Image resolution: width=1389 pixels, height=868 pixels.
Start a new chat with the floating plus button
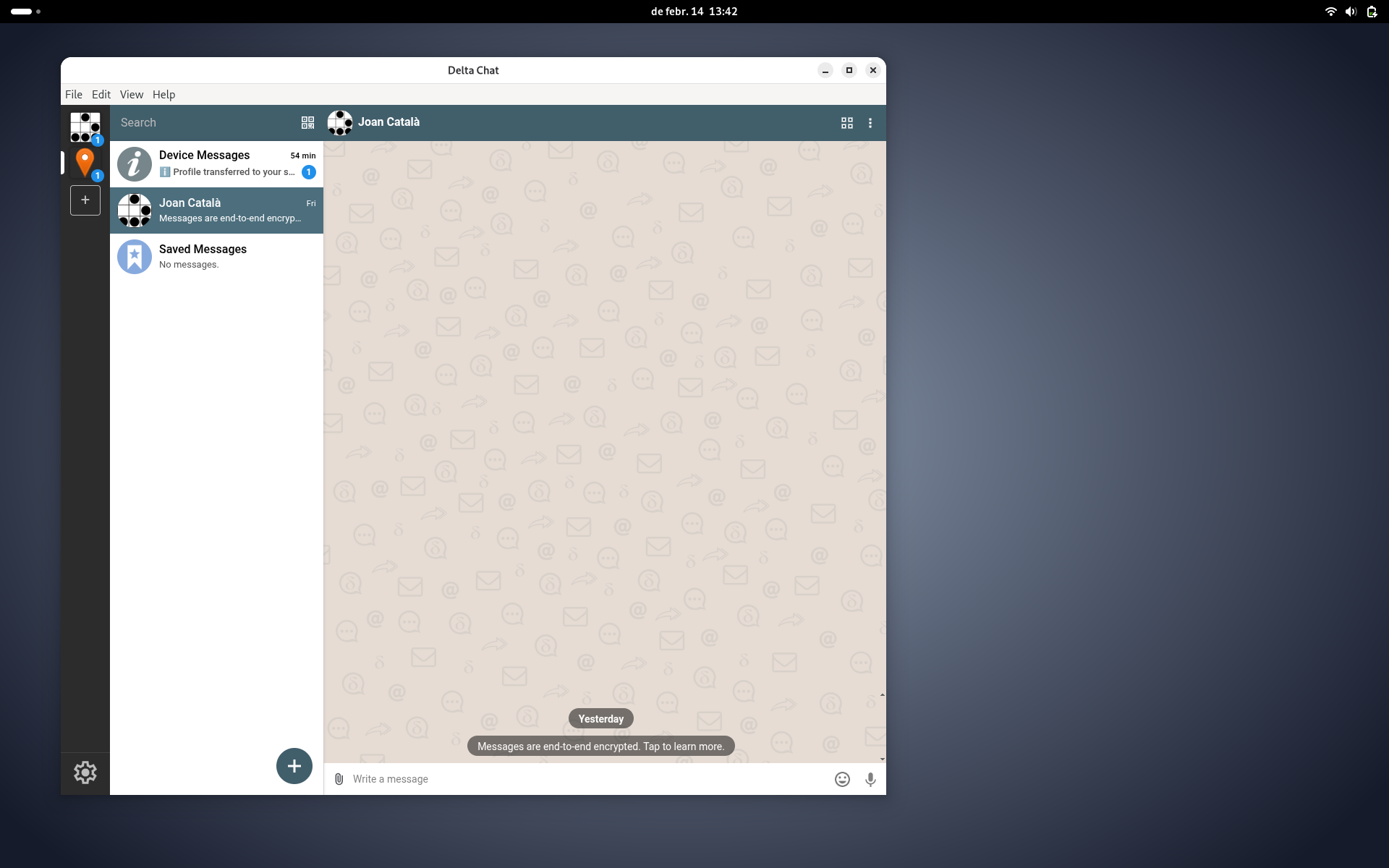click(x=294, y=765)
